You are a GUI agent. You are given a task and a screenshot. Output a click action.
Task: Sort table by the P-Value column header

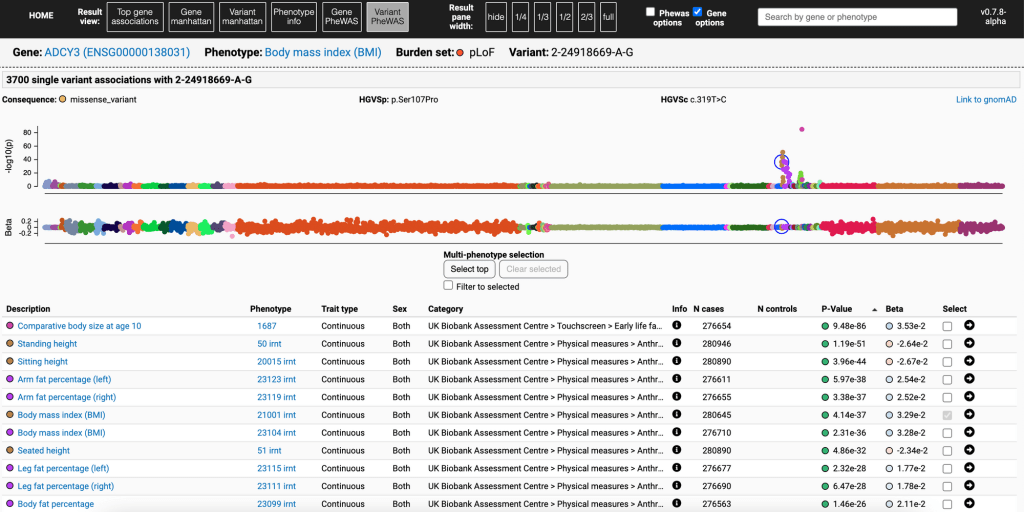[x=836, y=309]
